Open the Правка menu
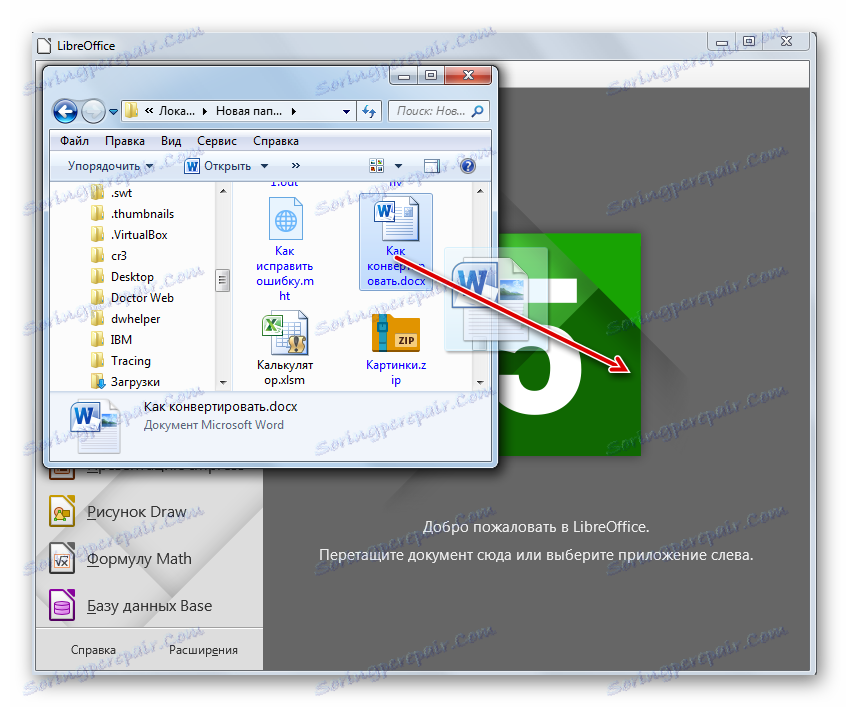Viewport: 849px width, 707px height. click(125, 141)
